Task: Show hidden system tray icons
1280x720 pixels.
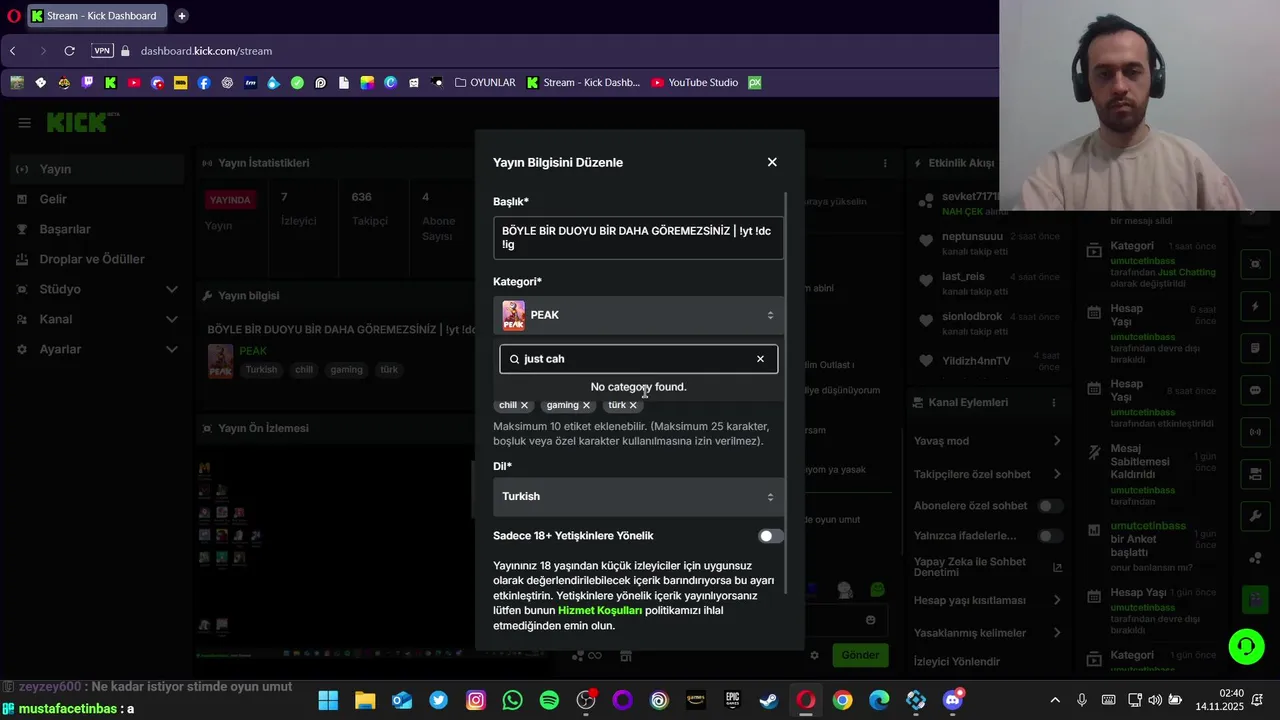Action: click(1055, 700)
